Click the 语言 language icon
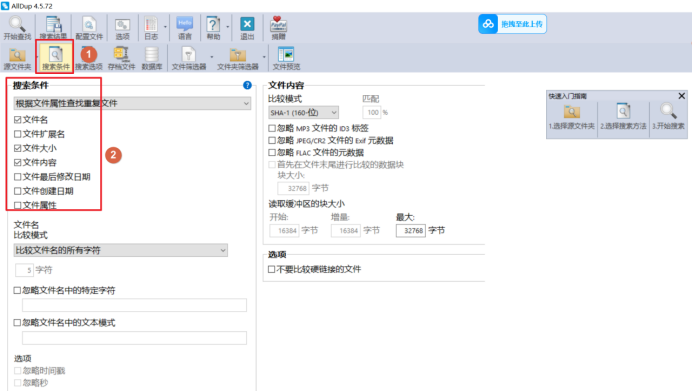The image size is (692, 392). point(185,27)
